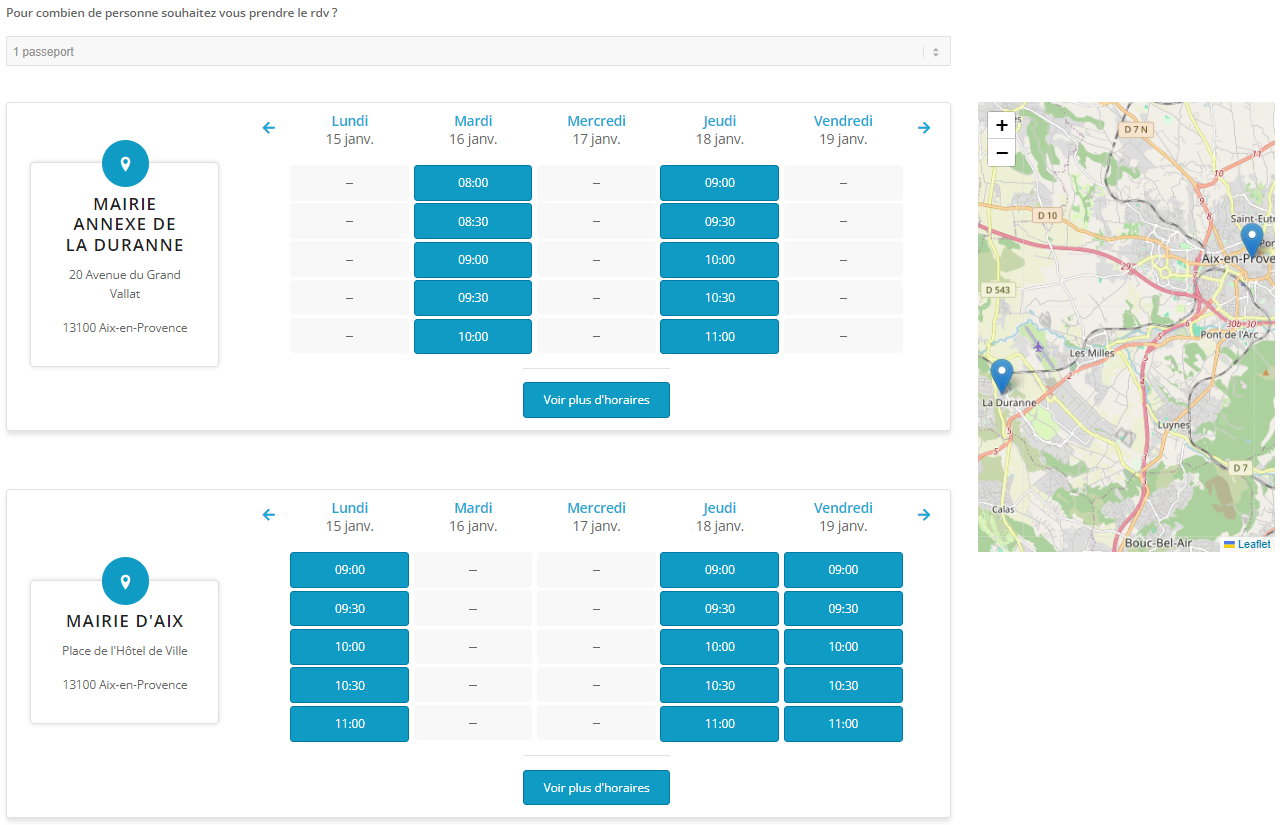Select Mairie d'Aix Thursday 10:00 slot
Screen dimensions: 1283x825
719,647
